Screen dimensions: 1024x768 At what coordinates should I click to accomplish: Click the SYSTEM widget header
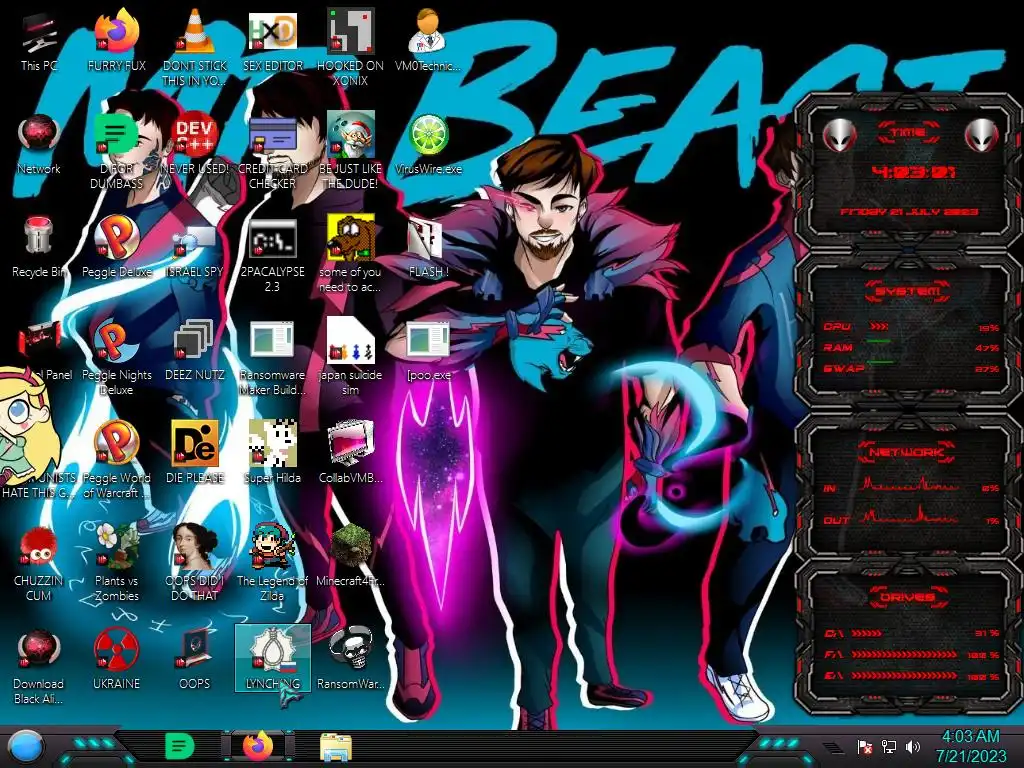click(x=908, y=290)
